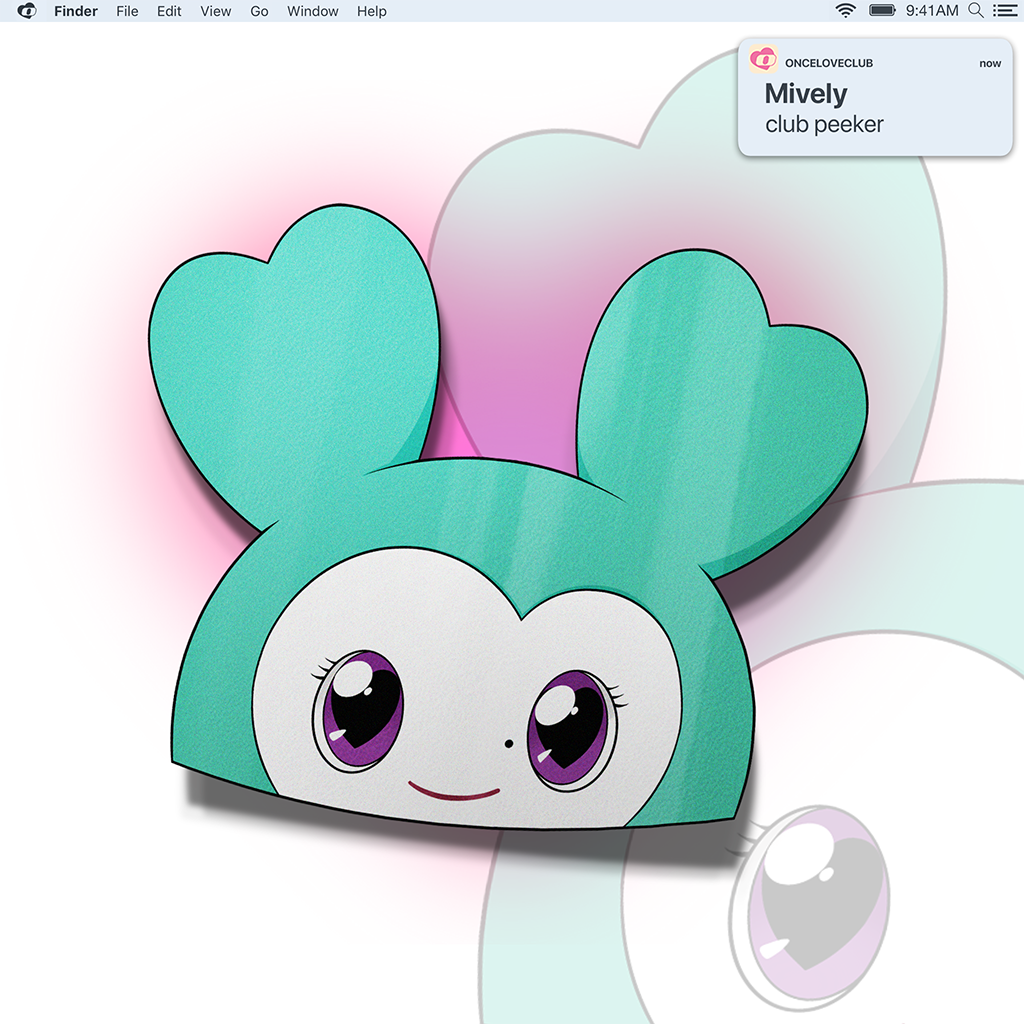
Task: Click the notification's "now" timestamp
Action: (x=989, y=63)
